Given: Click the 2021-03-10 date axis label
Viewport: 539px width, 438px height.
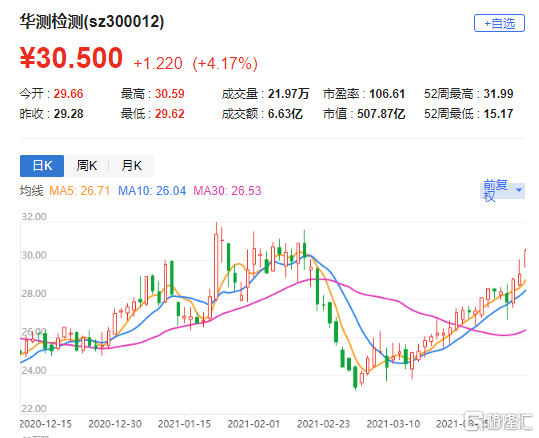Looking at the screenshot, I should click(x=393, y=424).
